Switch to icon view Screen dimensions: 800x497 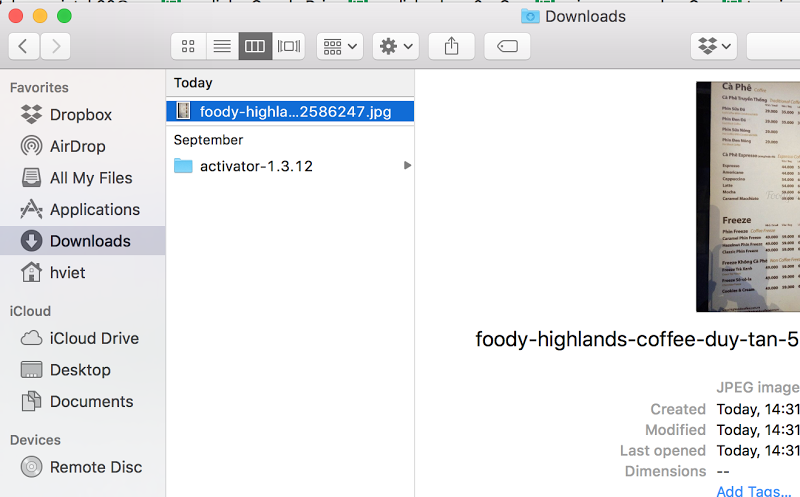[188, 46]
